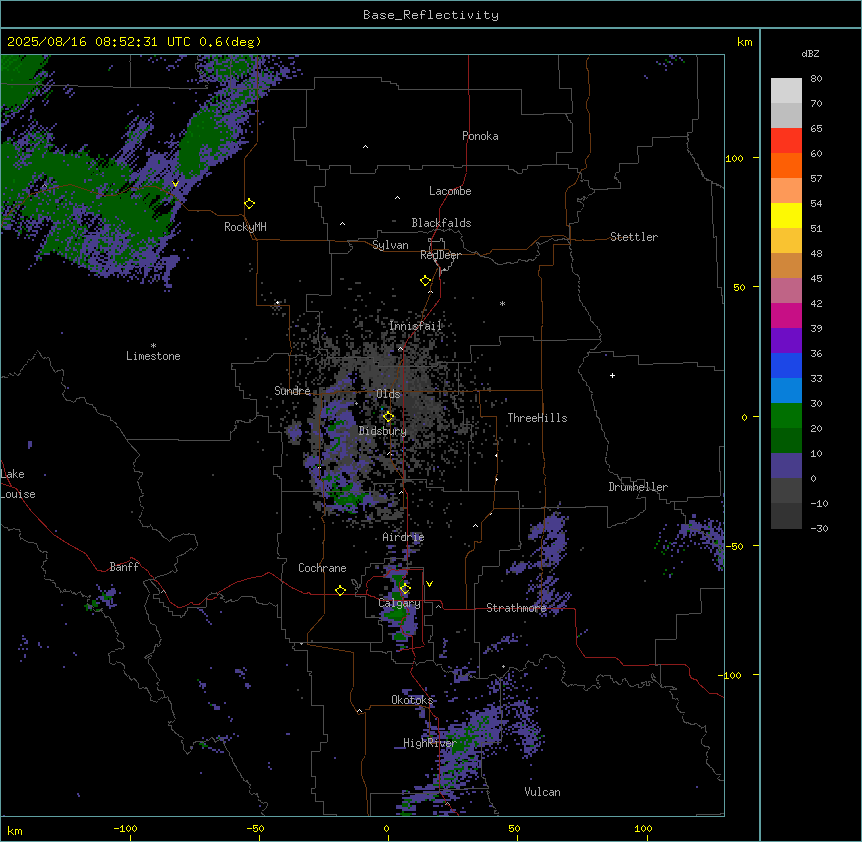862x842 pixels.
Task: Pick the bright green 20-30 dBZ legend swatch
Action: (786, 416)
